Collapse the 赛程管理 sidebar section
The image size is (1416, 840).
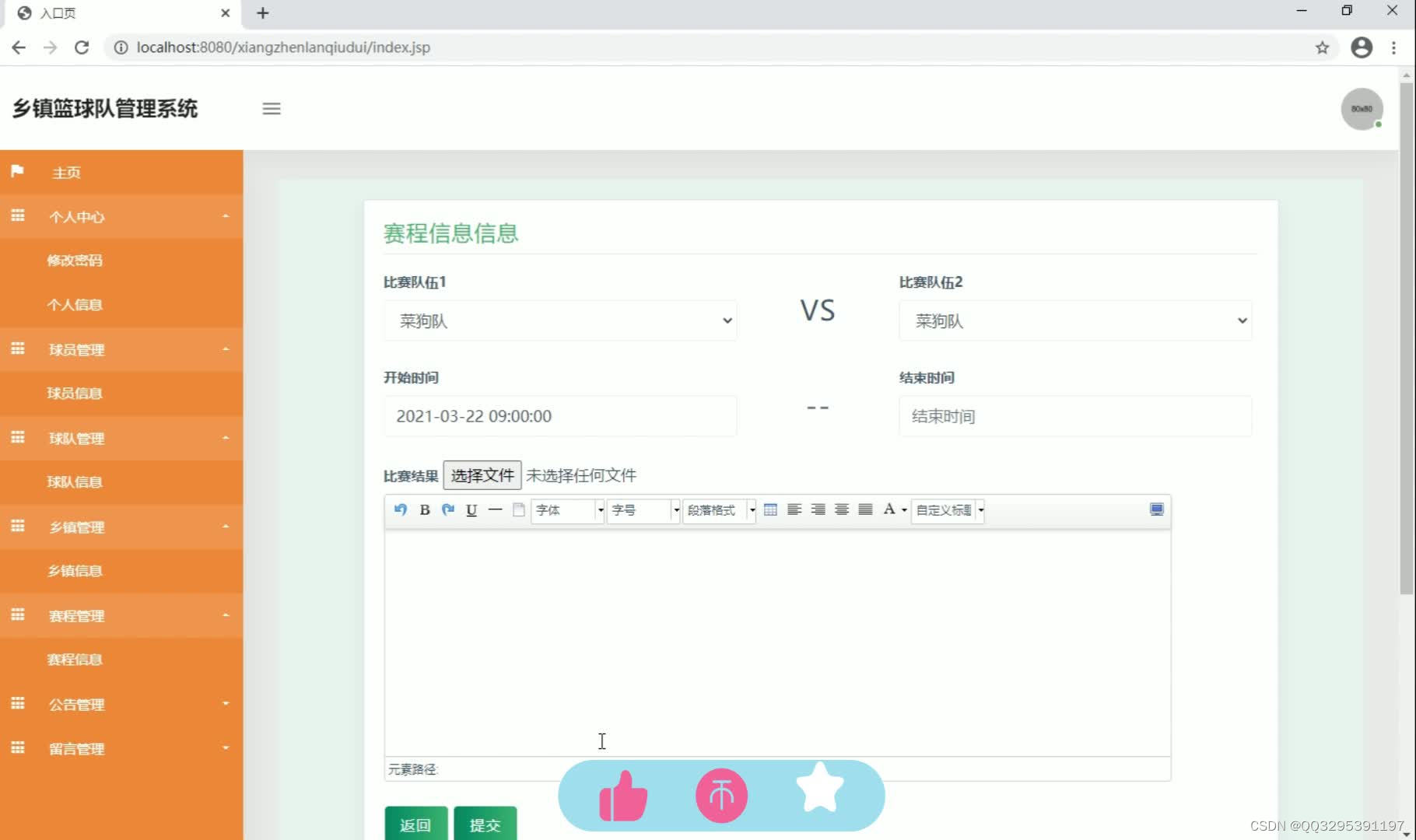coord(121,615)
